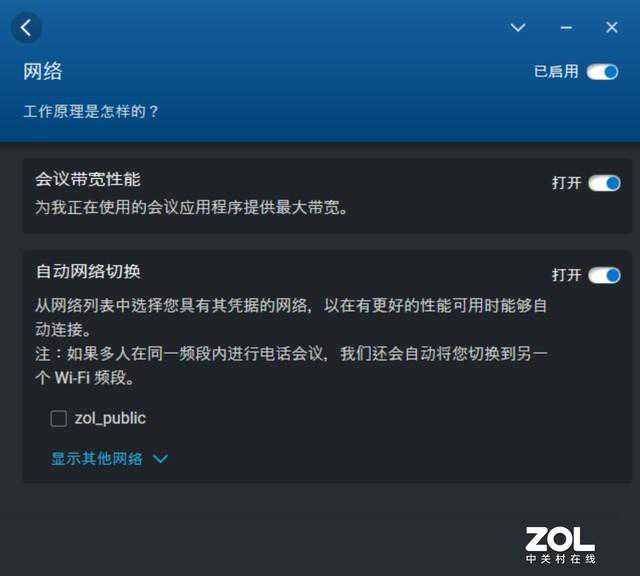Check the zol_public network checkbox
Image resolution: width=640 pixels, height=576 pixels.
click(x=59, y=418)
